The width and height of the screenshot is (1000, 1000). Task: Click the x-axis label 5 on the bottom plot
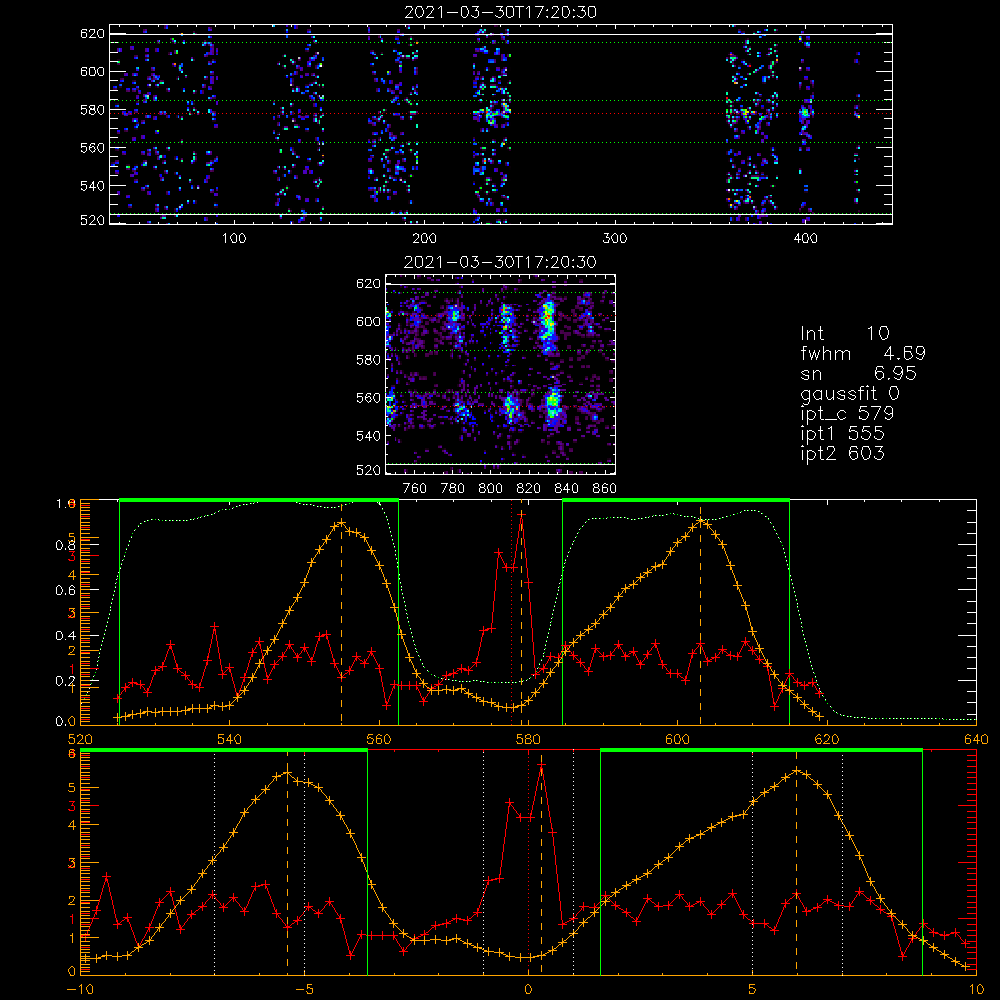pyautogui.click(x=753, y=990)
